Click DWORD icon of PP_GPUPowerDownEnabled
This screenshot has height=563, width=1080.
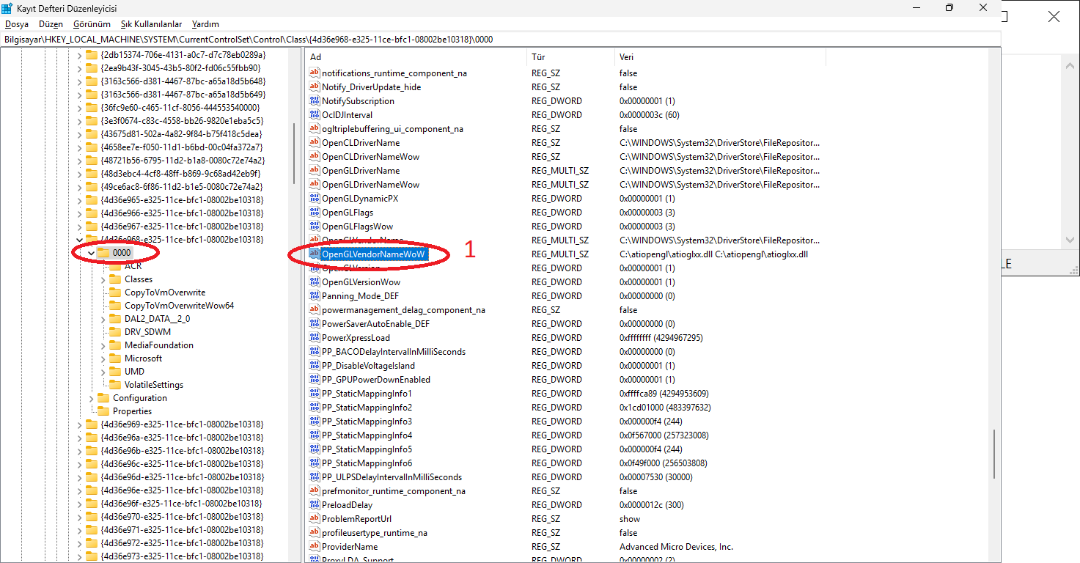click(x=315, y=380)
